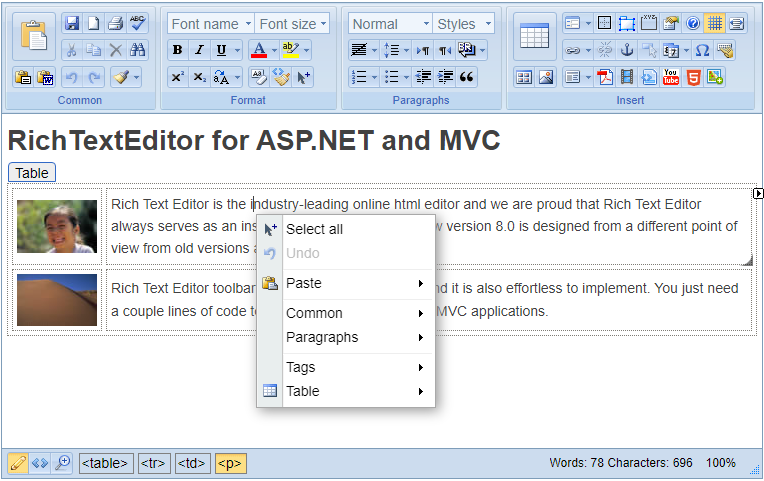Toggle italic formatting

coord(199,50)
